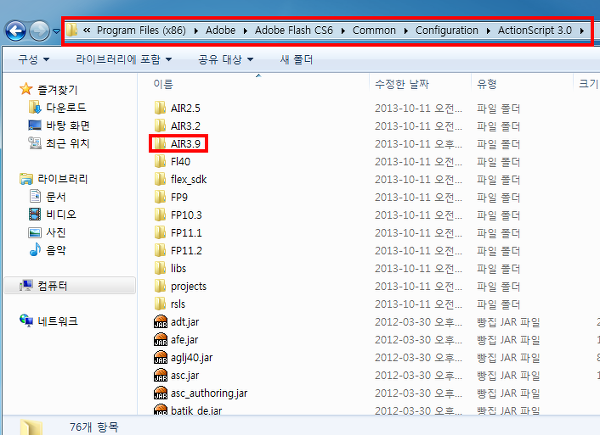Open the Configuration breadcrumb folder
This screenshot has height=435, width=600.
pyautogui.click(x=447, y=30)
